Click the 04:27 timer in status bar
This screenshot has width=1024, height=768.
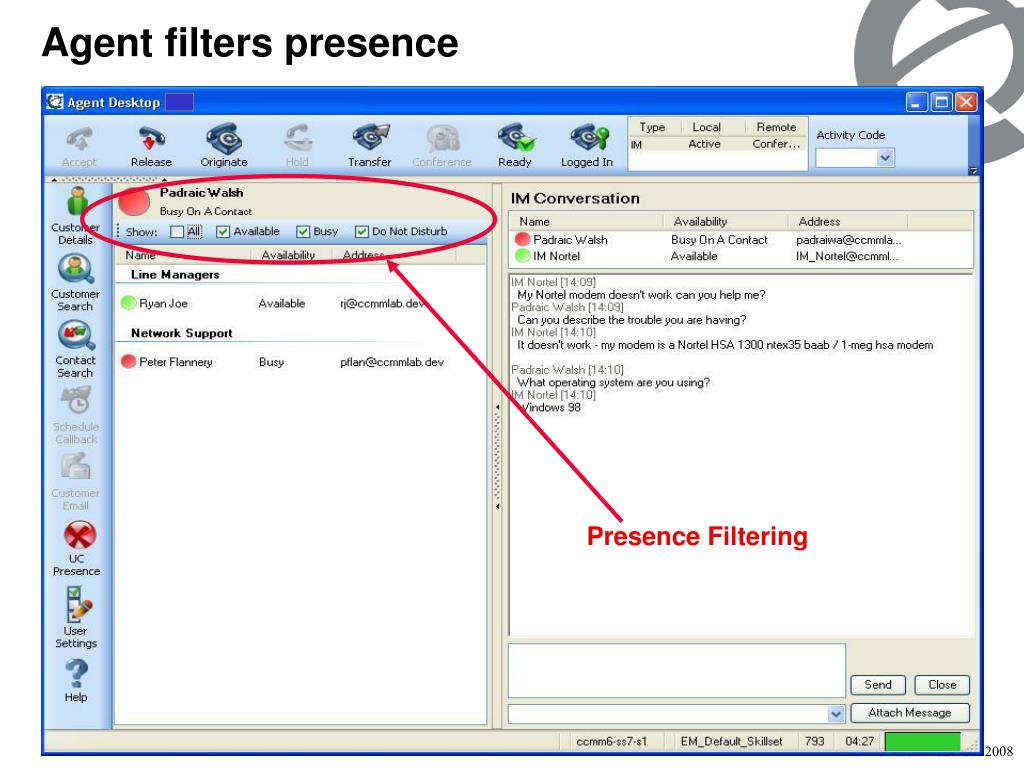click(x=859, y=741)
